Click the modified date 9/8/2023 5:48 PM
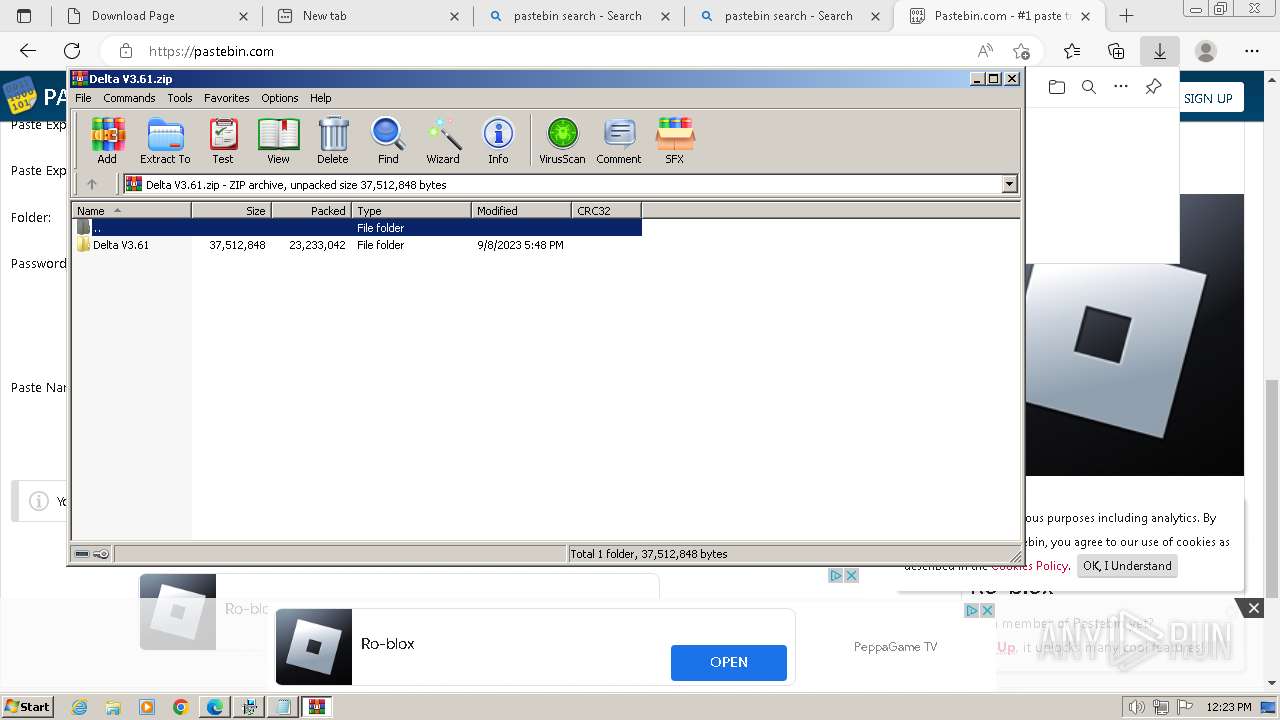 (520, 245)
